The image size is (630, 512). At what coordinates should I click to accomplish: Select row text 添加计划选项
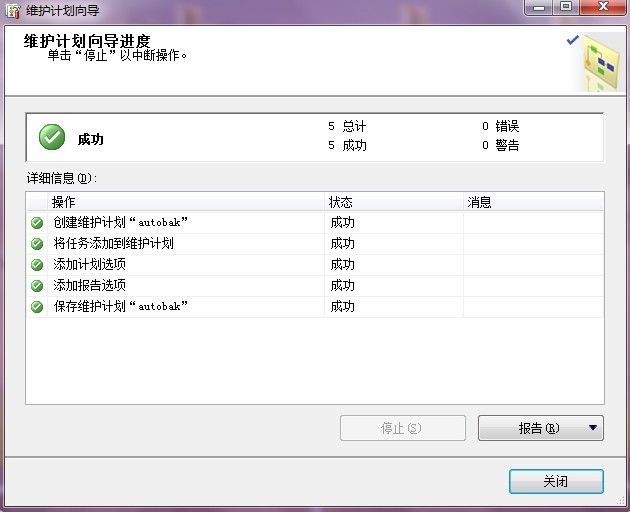pos(90,264)
